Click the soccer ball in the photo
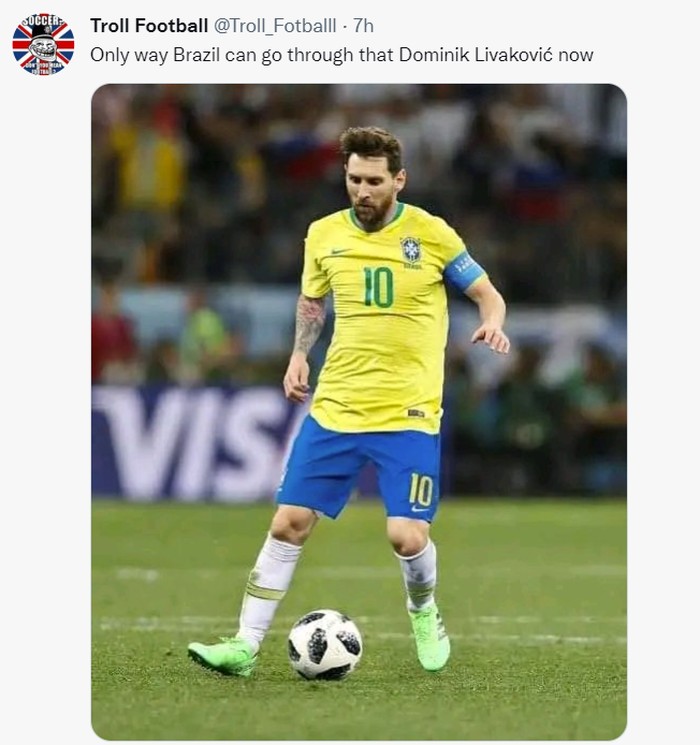The width and height of the screenshot is (700, 745). [x=325, y=644]
